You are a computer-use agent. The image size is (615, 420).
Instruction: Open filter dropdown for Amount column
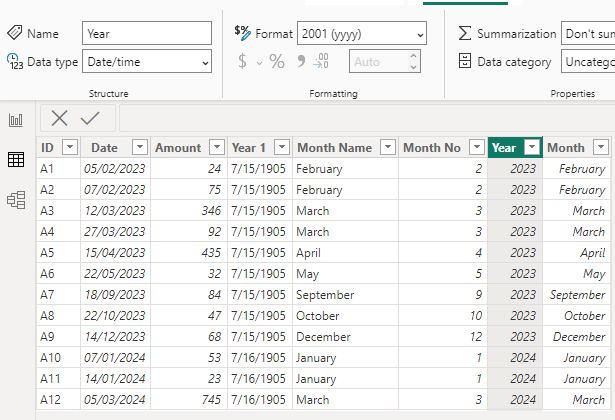tap(217, 147)
